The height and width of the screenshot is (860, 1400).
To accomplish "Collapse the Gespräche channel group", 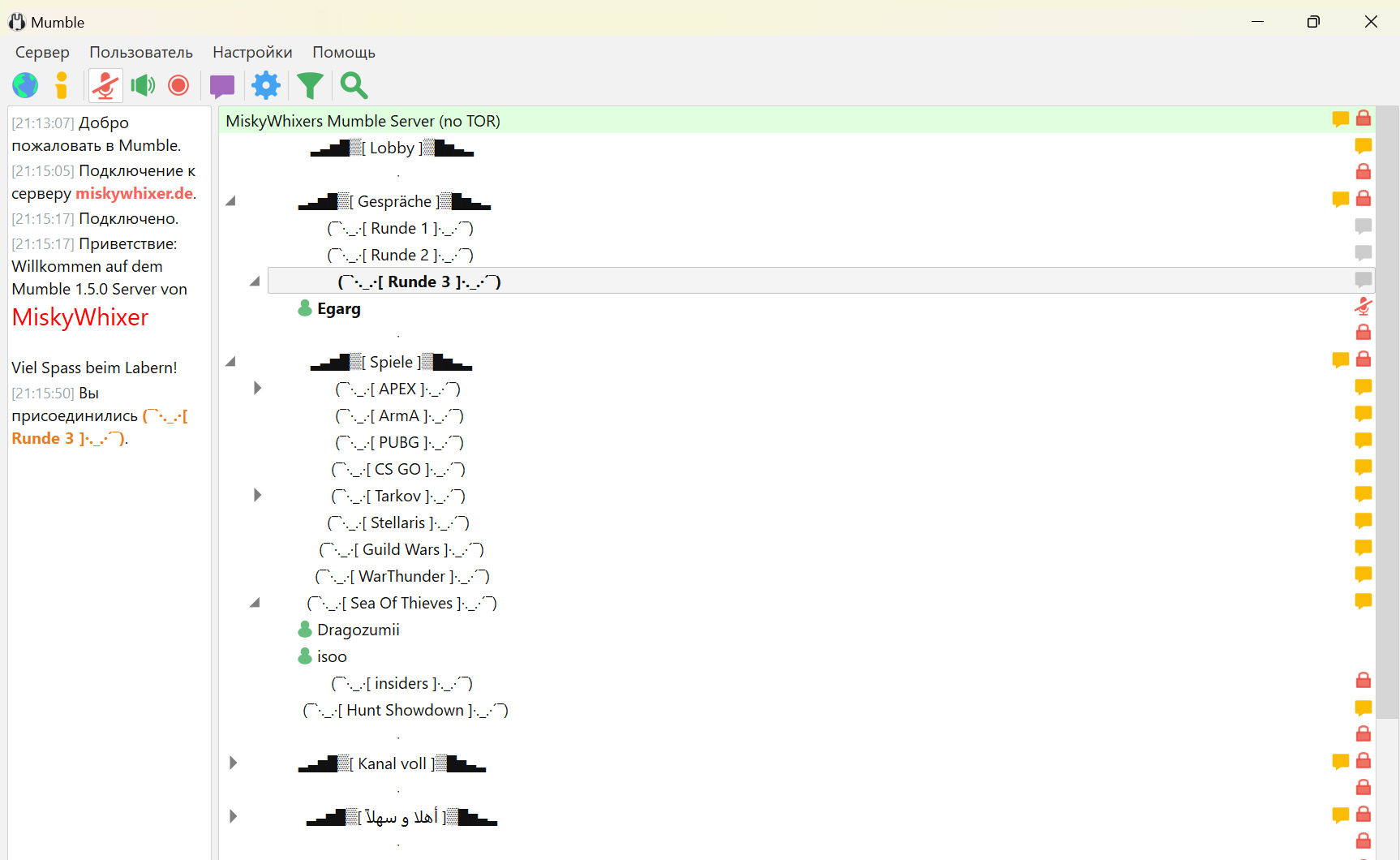I will tap(231, 201).
